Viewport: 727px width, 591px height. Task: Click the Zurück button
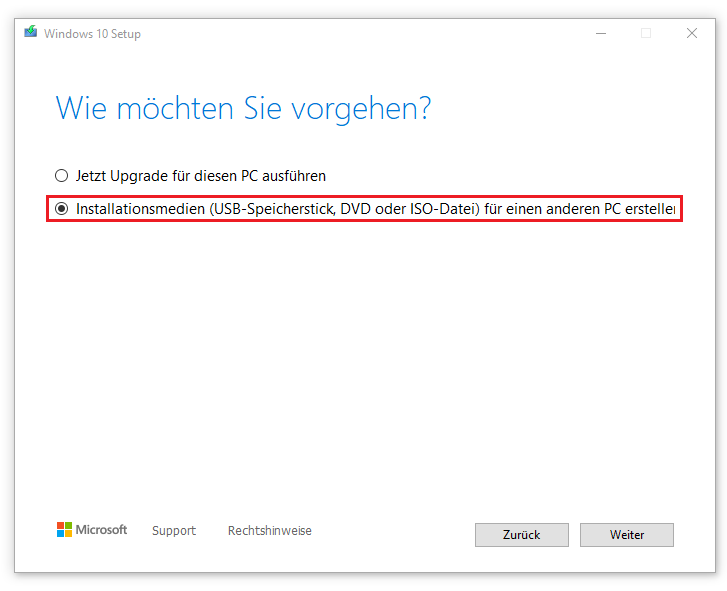click(522, 535)
